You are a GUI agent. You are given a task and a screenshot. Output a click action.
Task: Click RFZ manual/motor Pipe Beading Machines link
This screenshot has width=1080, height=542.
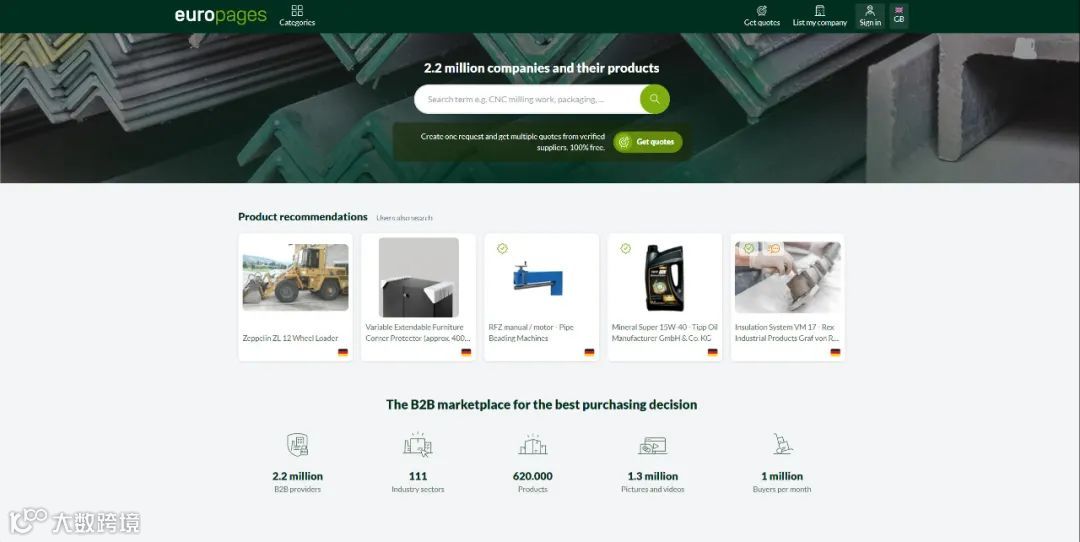(x=530, y=333)
